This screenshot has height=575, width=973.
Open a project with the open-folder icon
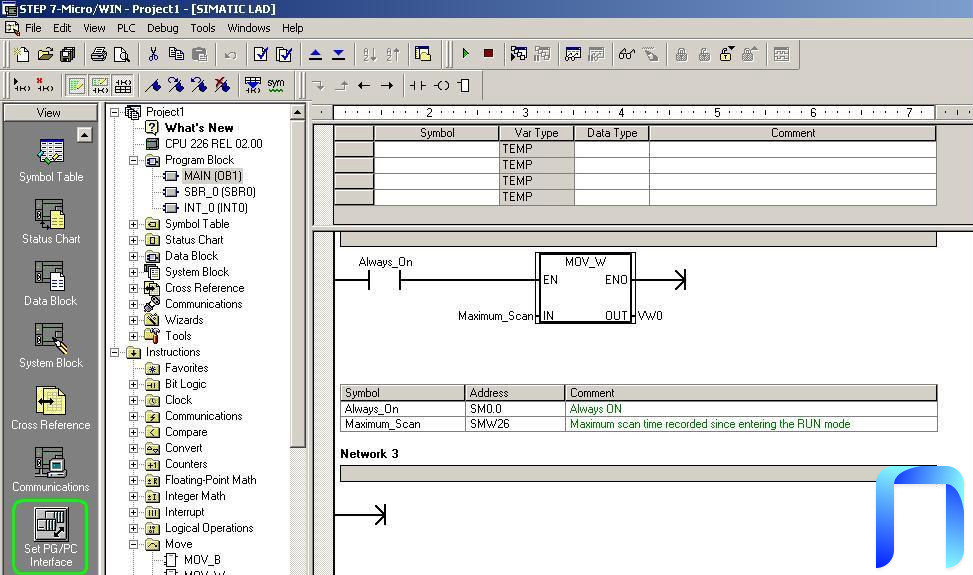point(45,55)
